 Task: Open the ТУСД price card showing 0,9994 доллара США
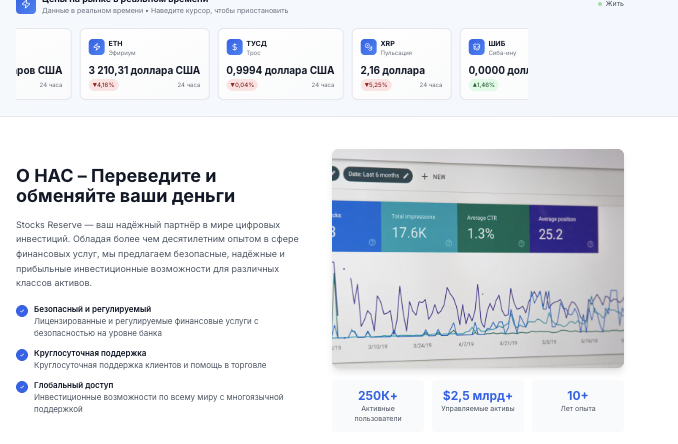[x=281, y=64]
